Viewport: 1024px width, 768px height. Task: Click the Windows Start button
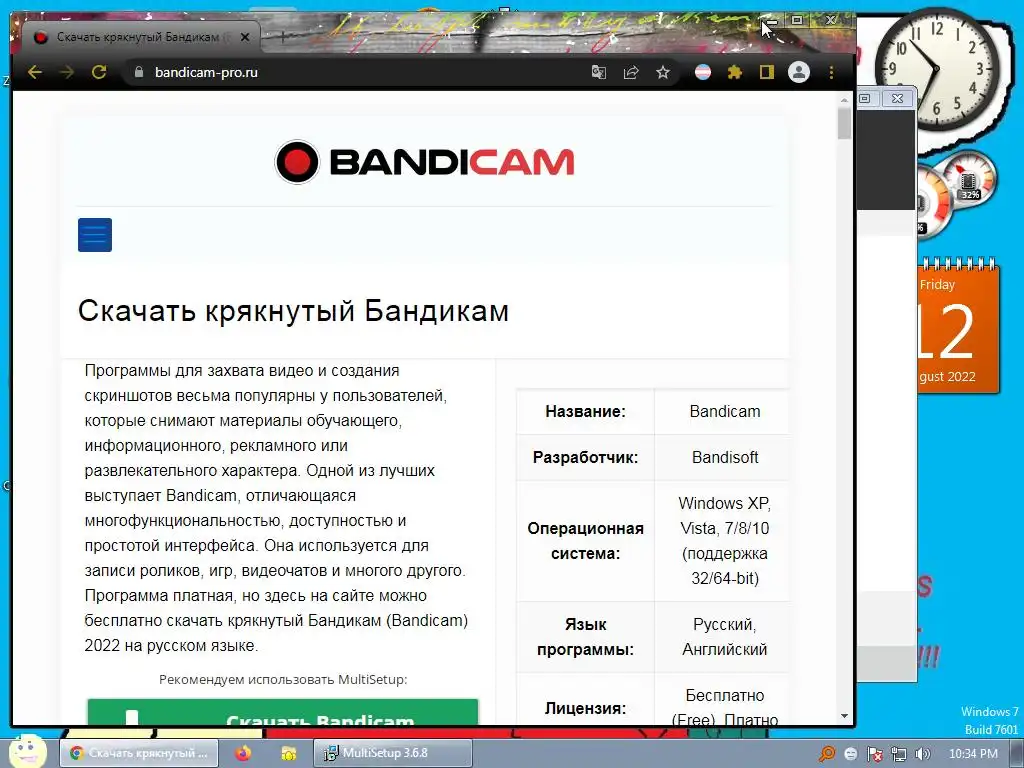(x=25, y=752)
